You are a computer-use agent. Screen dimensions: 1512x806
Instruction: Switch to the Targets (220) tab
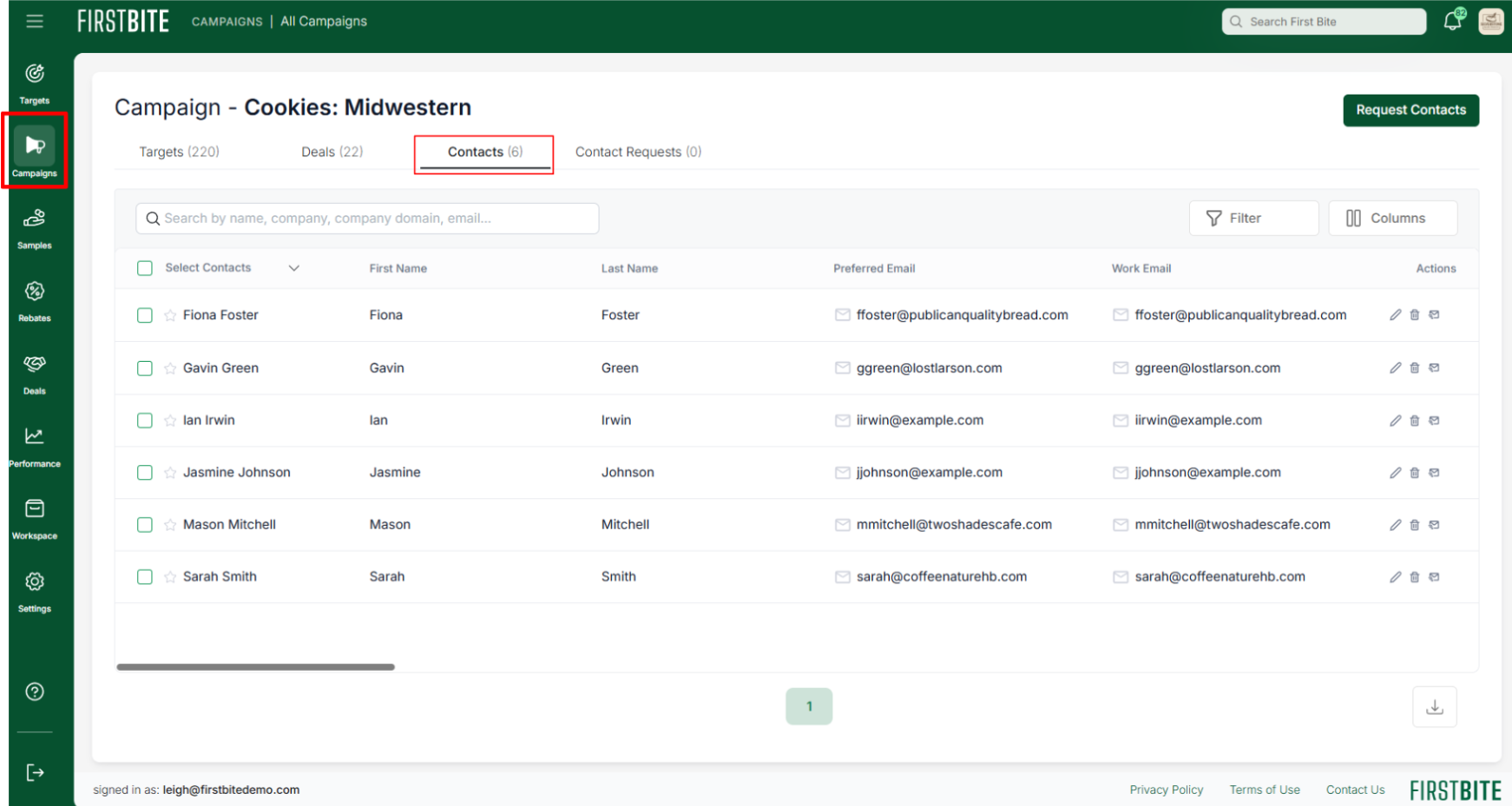[x=180, y=152]
